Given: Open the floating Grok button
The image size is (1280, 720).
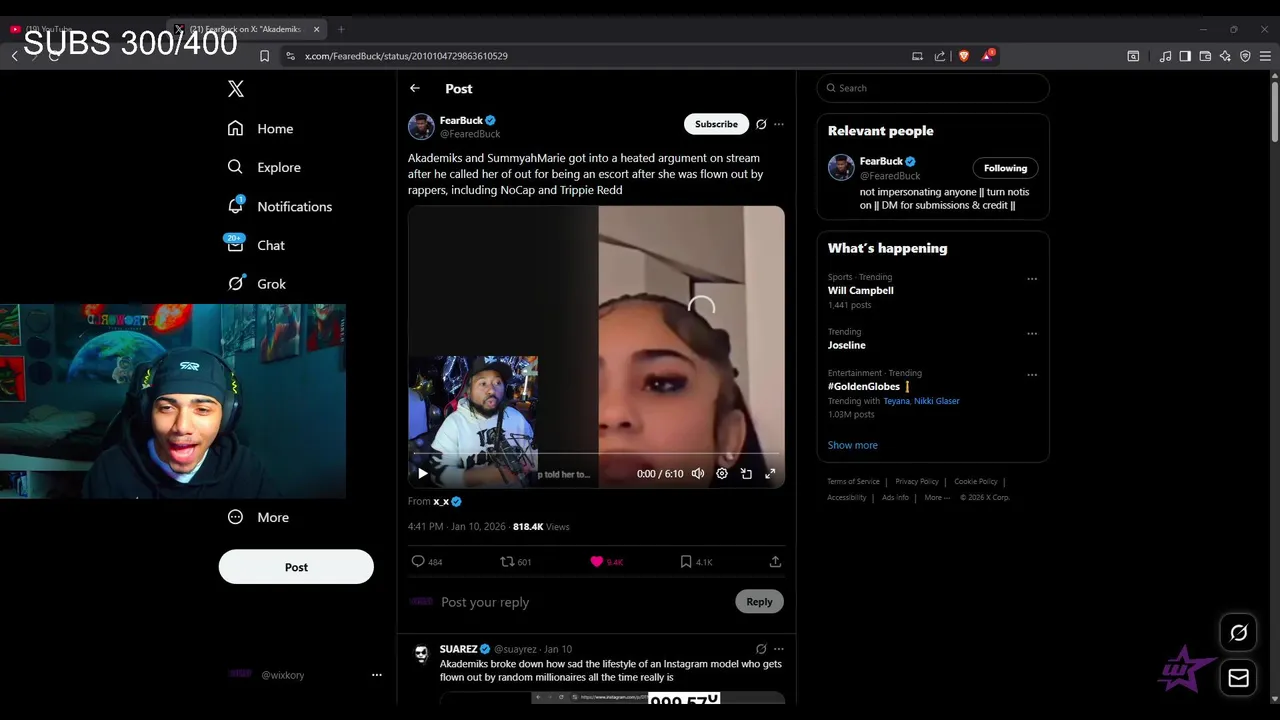Looking at the screenshot, I should point(1238,632).
